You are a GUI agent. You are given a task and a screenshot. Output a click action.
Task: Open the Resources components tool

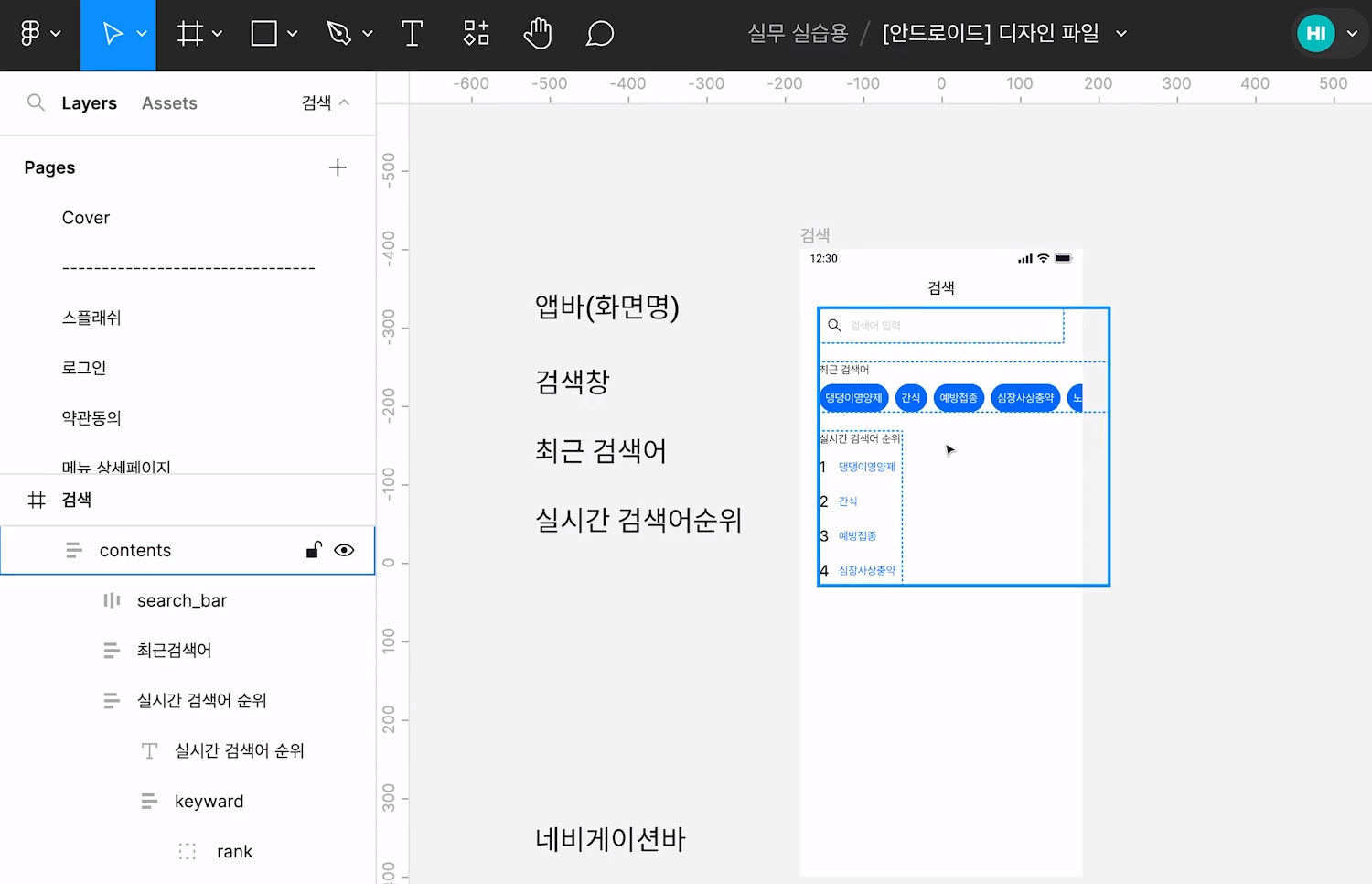point(476,34)
